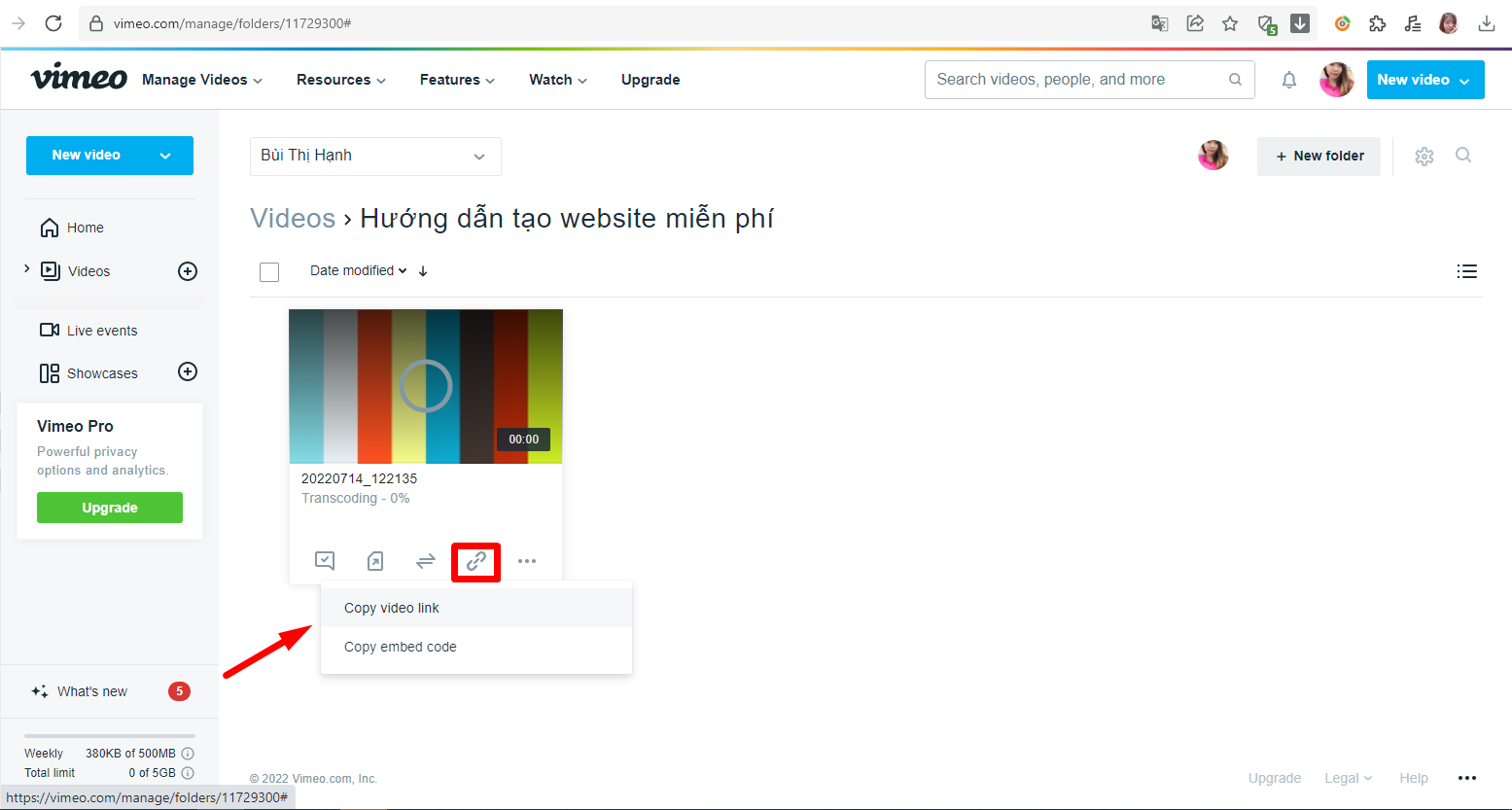Open notifications bell icon
The image size is (1512, 810).
[1288, 80]
